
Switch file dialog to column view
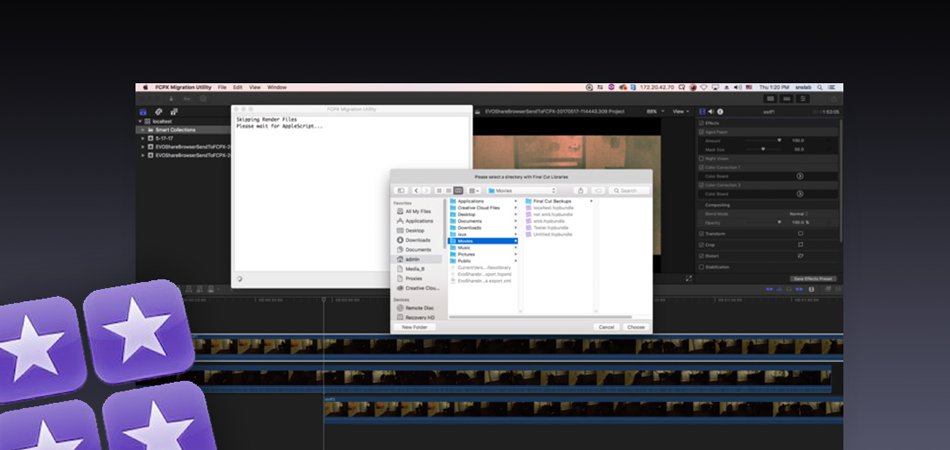click(x=458, y=191)
